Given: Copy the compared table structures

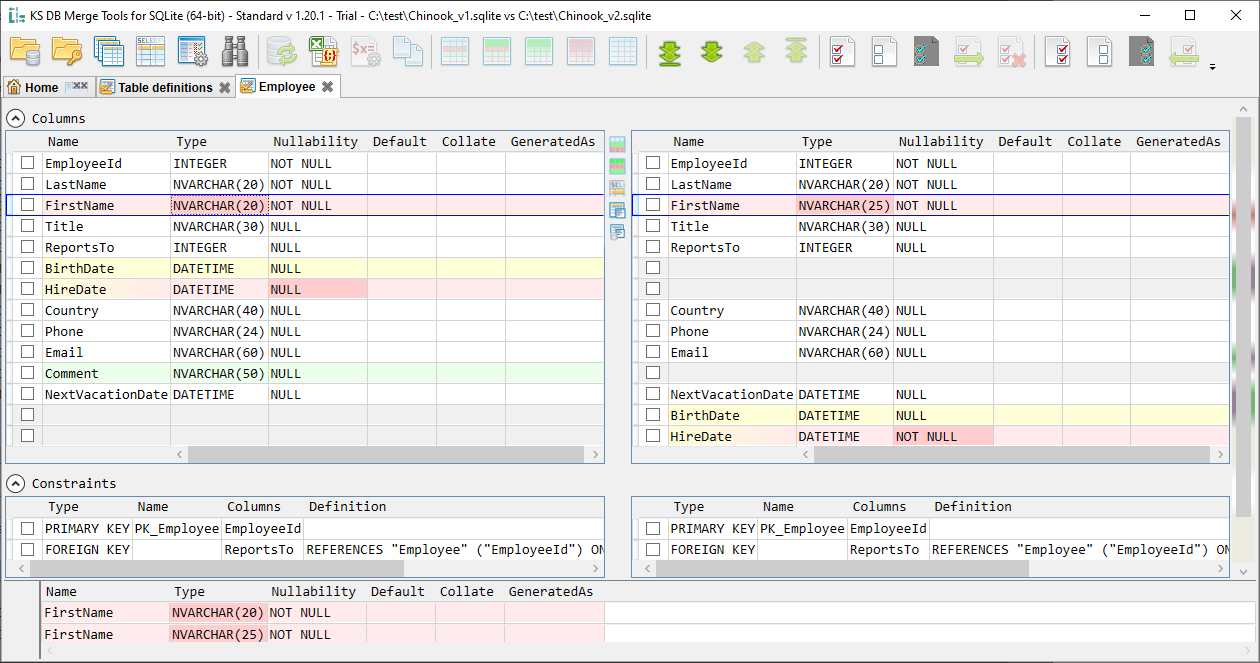Looking at the screenshot, I should click(x=109, y=51).
